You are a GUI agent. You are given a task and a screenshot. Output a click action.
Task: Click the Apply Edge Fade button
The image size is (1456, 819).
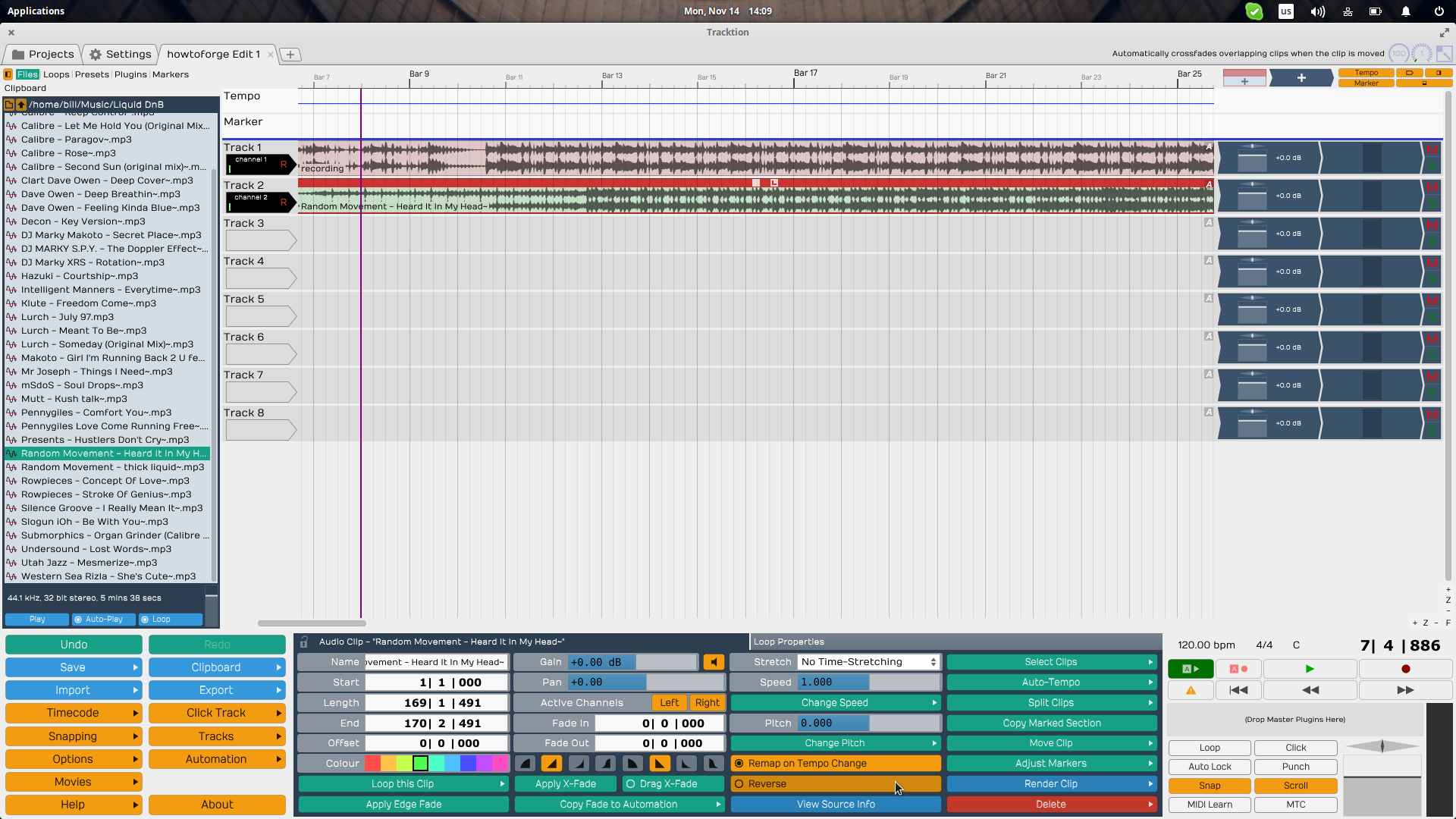(403, 805)
